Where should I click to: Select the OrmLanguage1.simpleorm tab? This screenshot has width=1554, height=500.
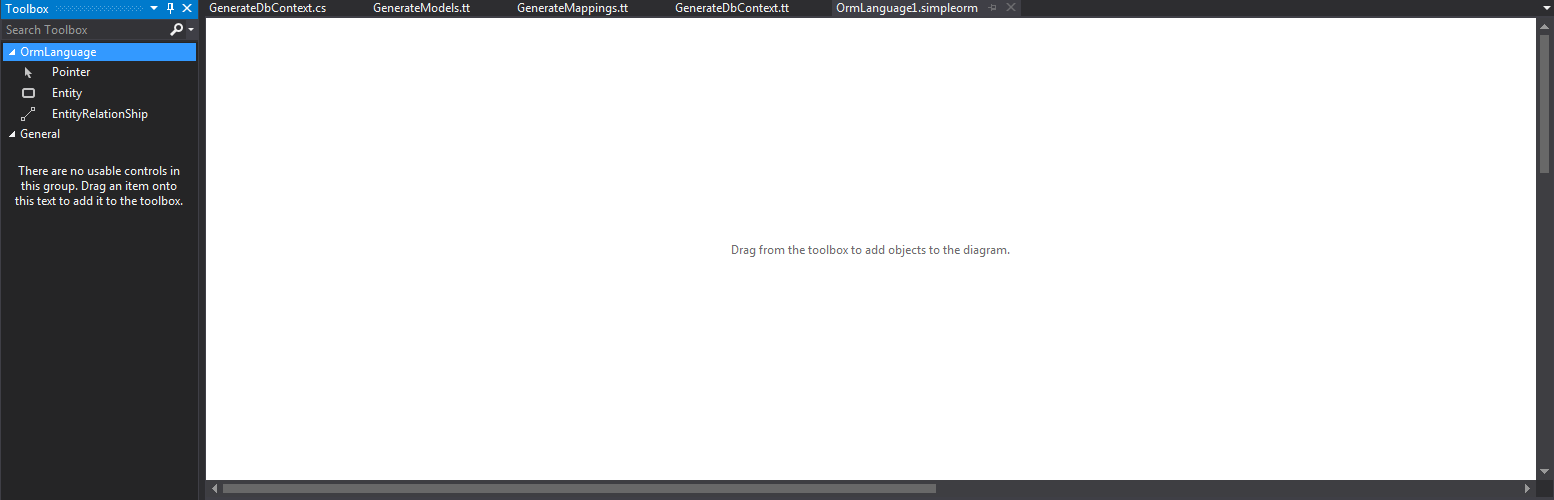click(906, 8)
